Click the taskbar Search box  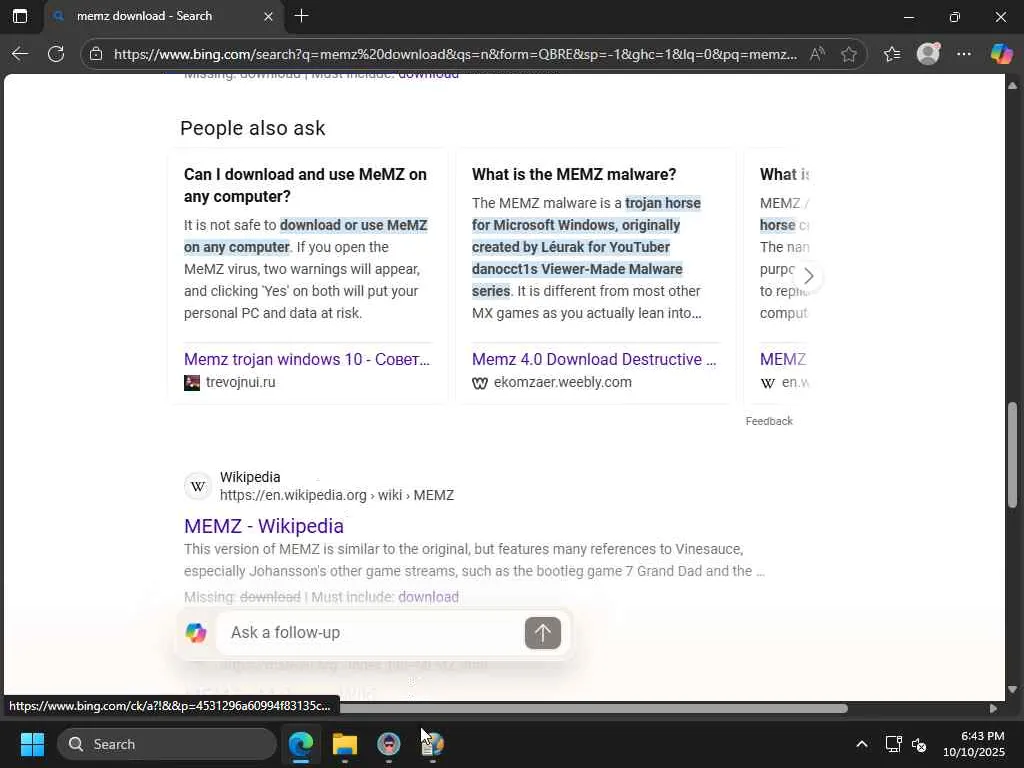167,744
